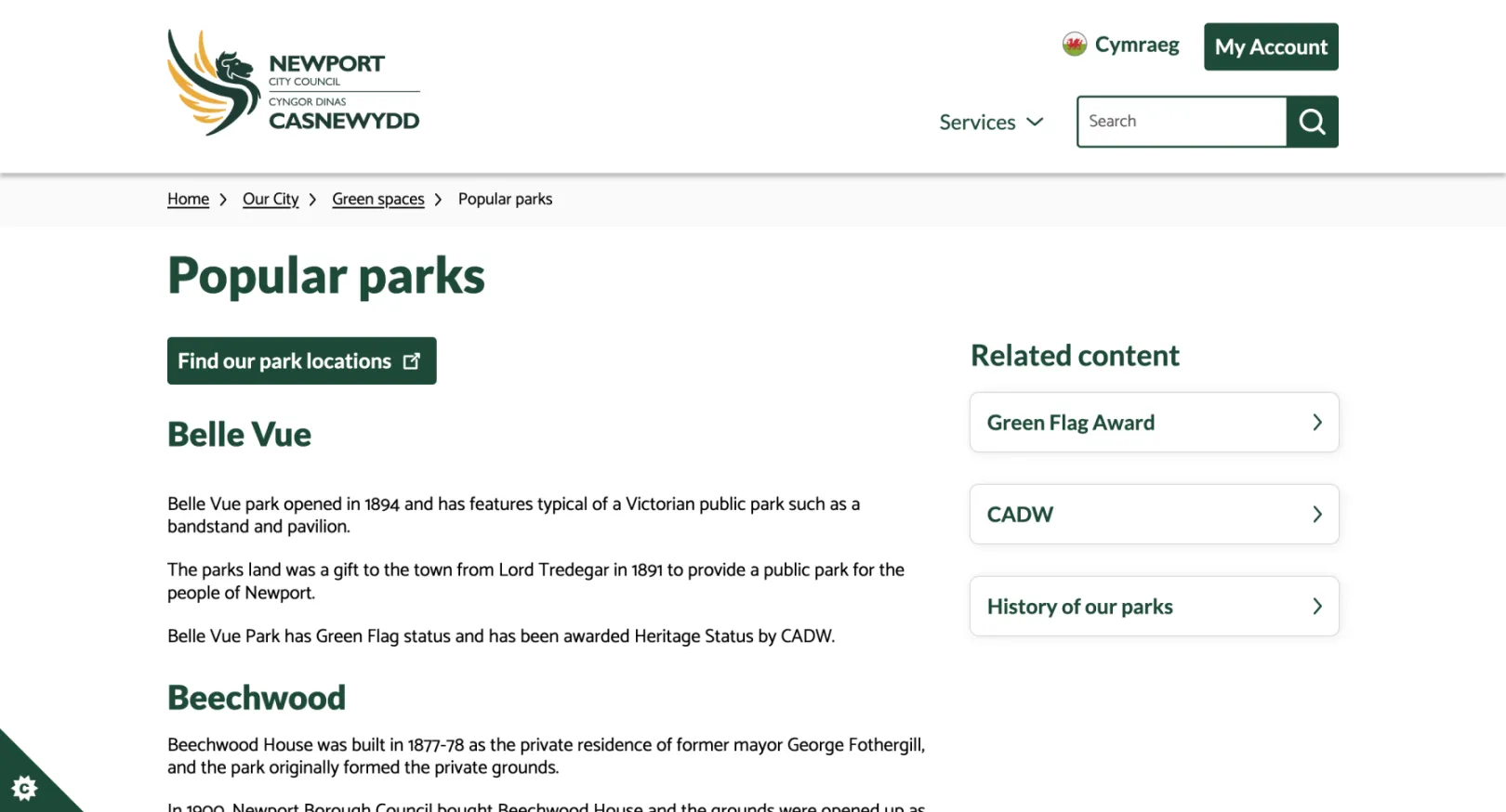Click arrow on History of our parks
Image resolution: width=1506 pixels, height=812 pixels.
[1316, 607]
